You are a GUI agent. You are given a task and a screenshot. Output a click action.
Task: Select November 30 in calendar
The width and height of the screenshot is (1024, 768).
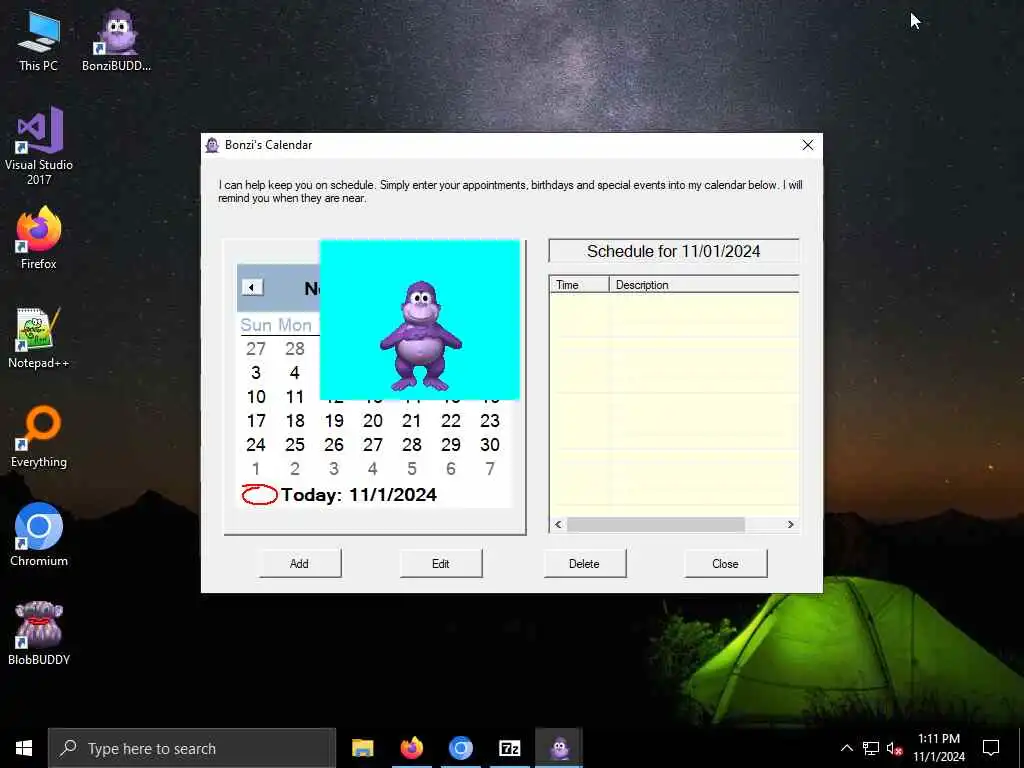tap(490, 445)
